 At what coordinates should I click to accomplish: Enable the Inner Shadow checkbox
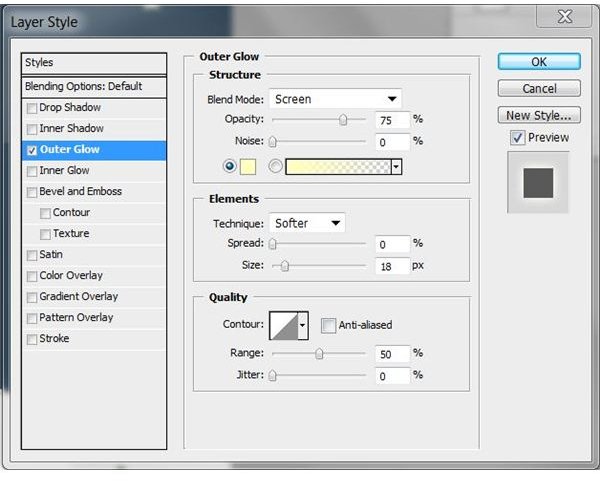click(32, 129)
